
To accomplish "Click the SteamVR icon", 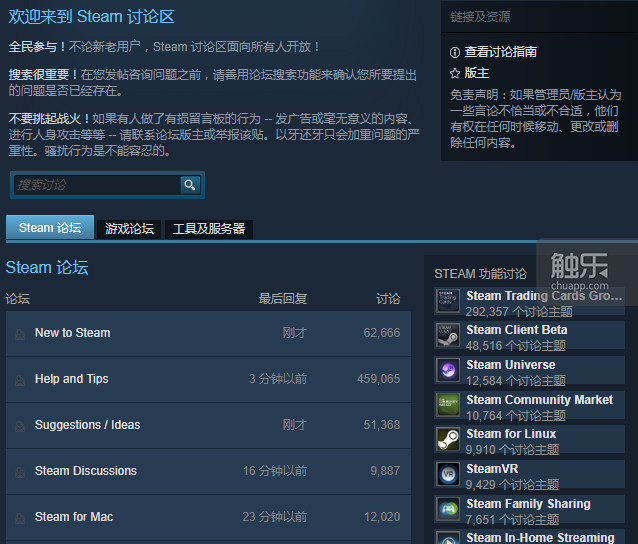I will [448, 474].
